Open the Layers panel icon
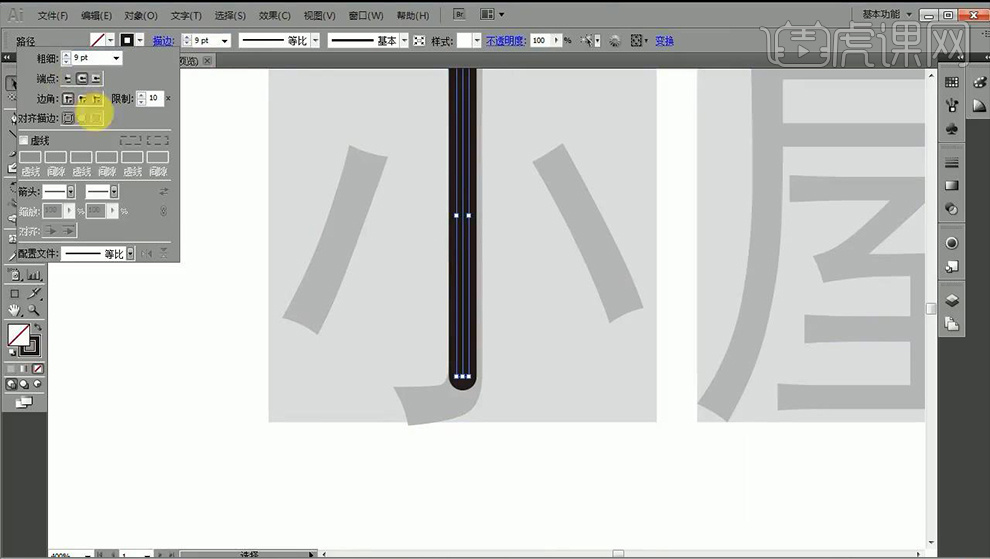 [x=951, y=300]
